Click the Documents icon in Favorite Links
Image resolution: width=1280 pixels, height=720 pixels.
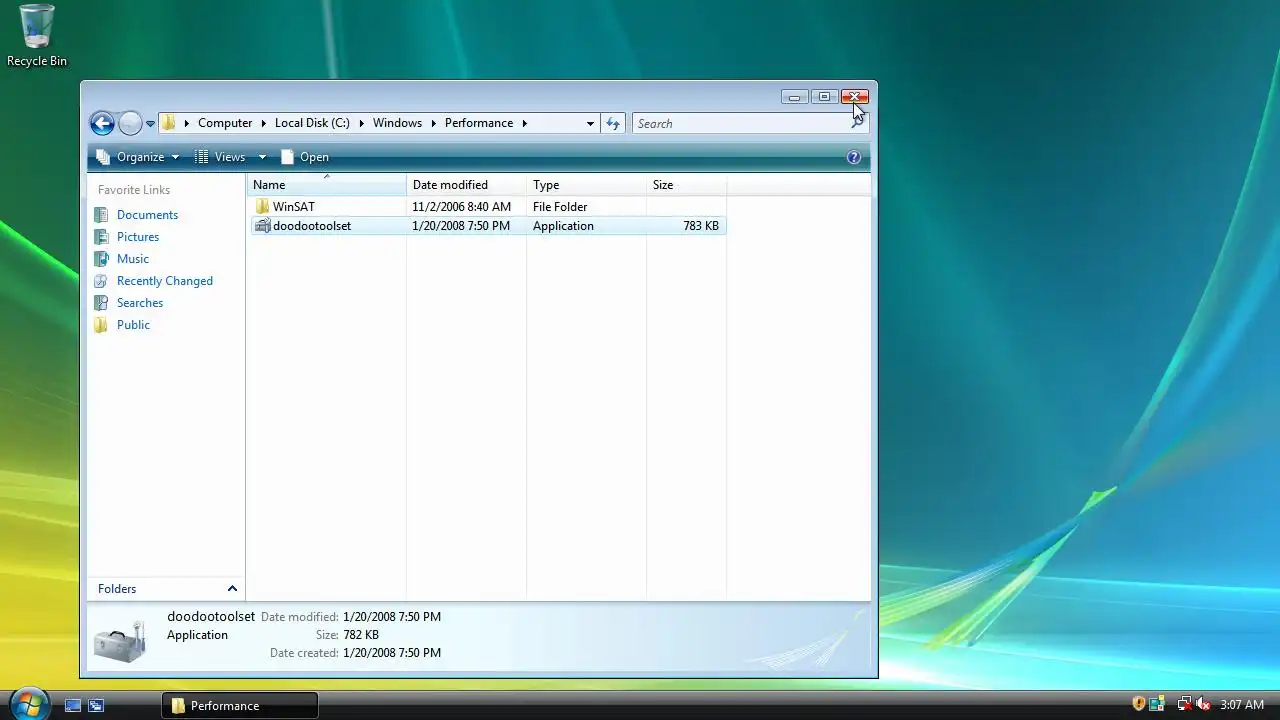coord(101,215)
